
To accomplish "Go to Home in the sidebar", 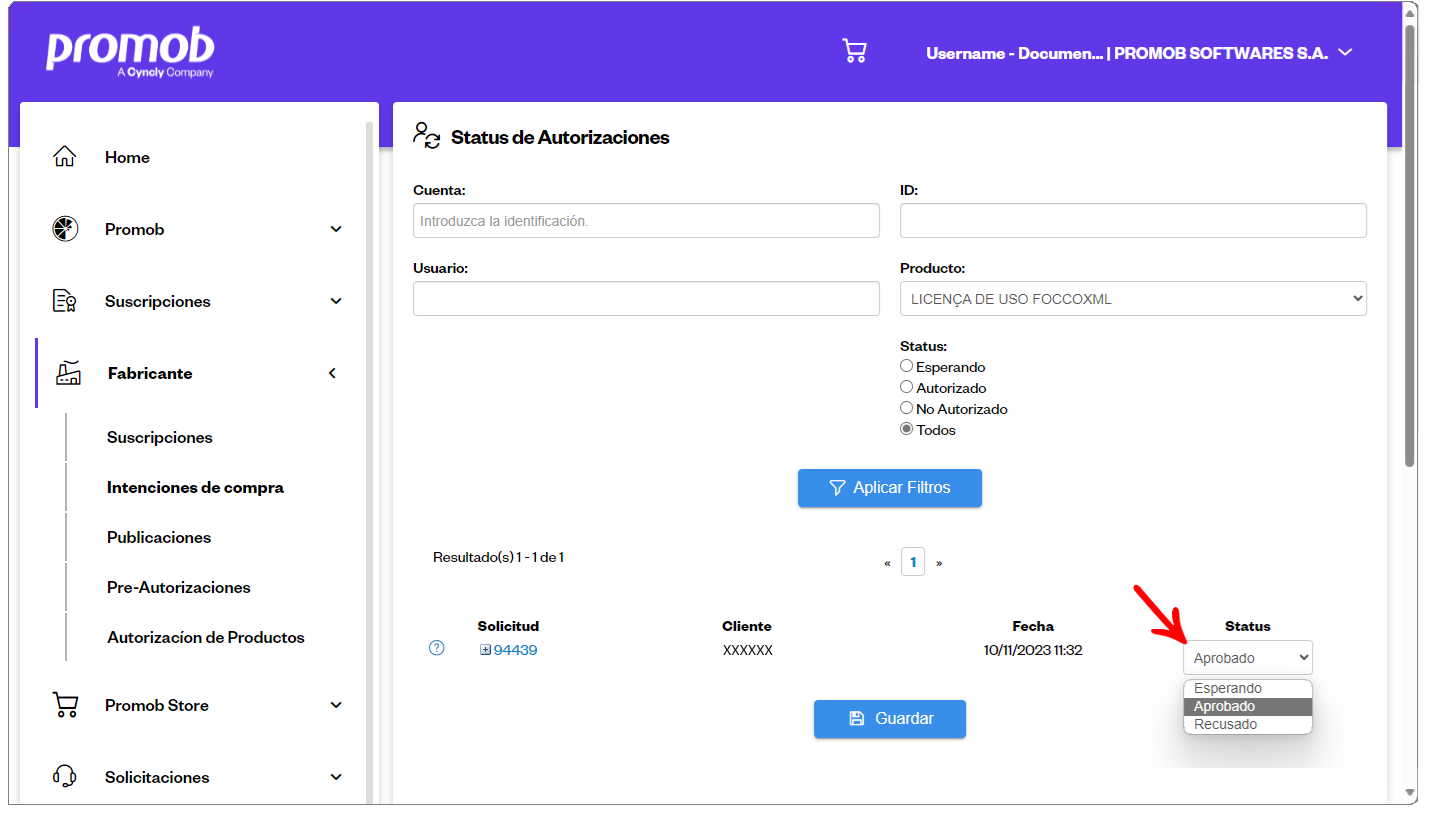I will (127, 157).
